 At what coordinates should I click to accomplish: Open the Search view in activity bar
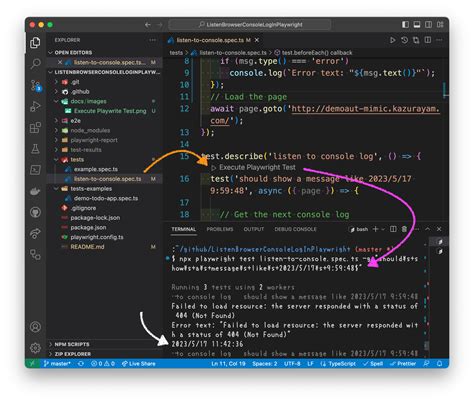(x=35, y=63)
